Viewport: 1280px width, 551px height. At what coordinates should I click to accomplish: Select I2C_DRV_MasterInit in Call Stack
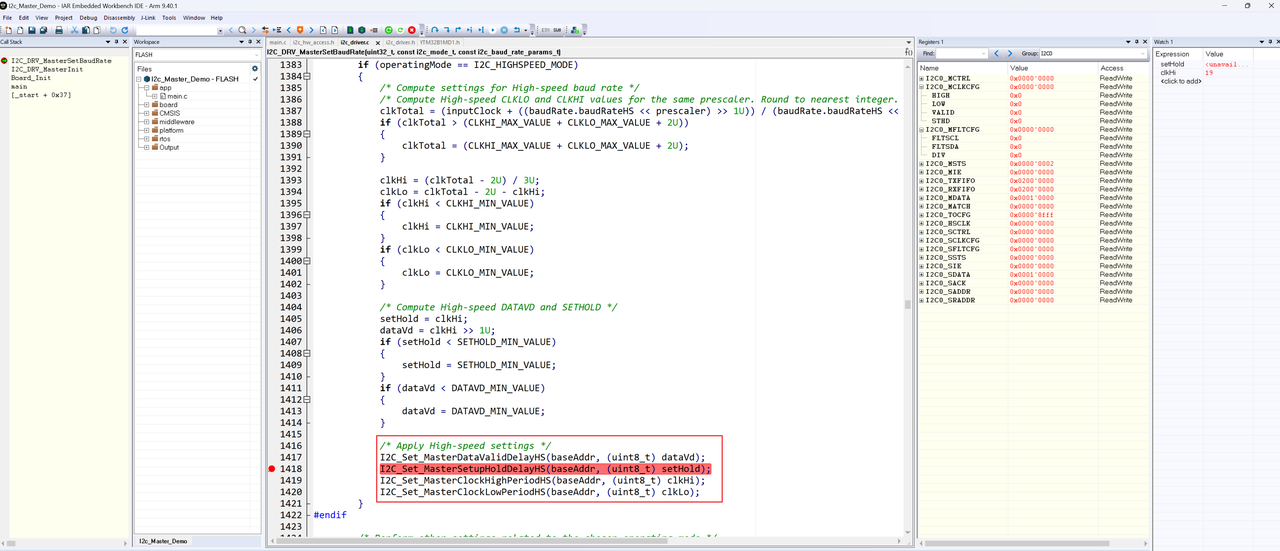click(47, 69)
